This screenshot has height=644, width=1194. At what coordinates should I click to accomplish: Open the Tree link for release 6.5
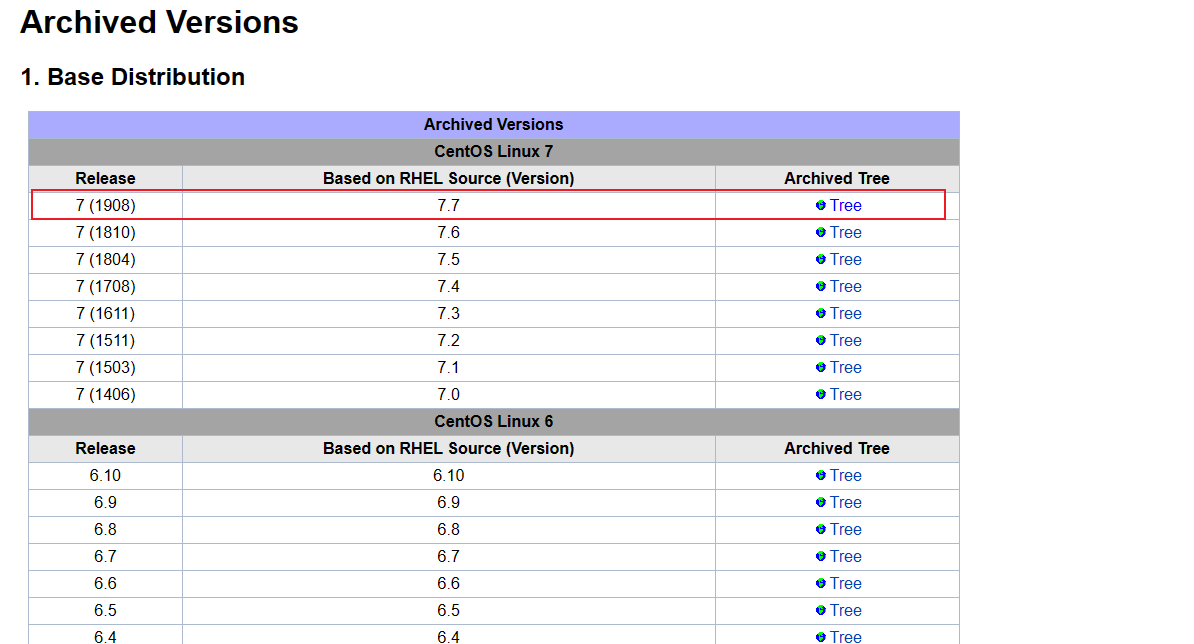click(845, 611)
